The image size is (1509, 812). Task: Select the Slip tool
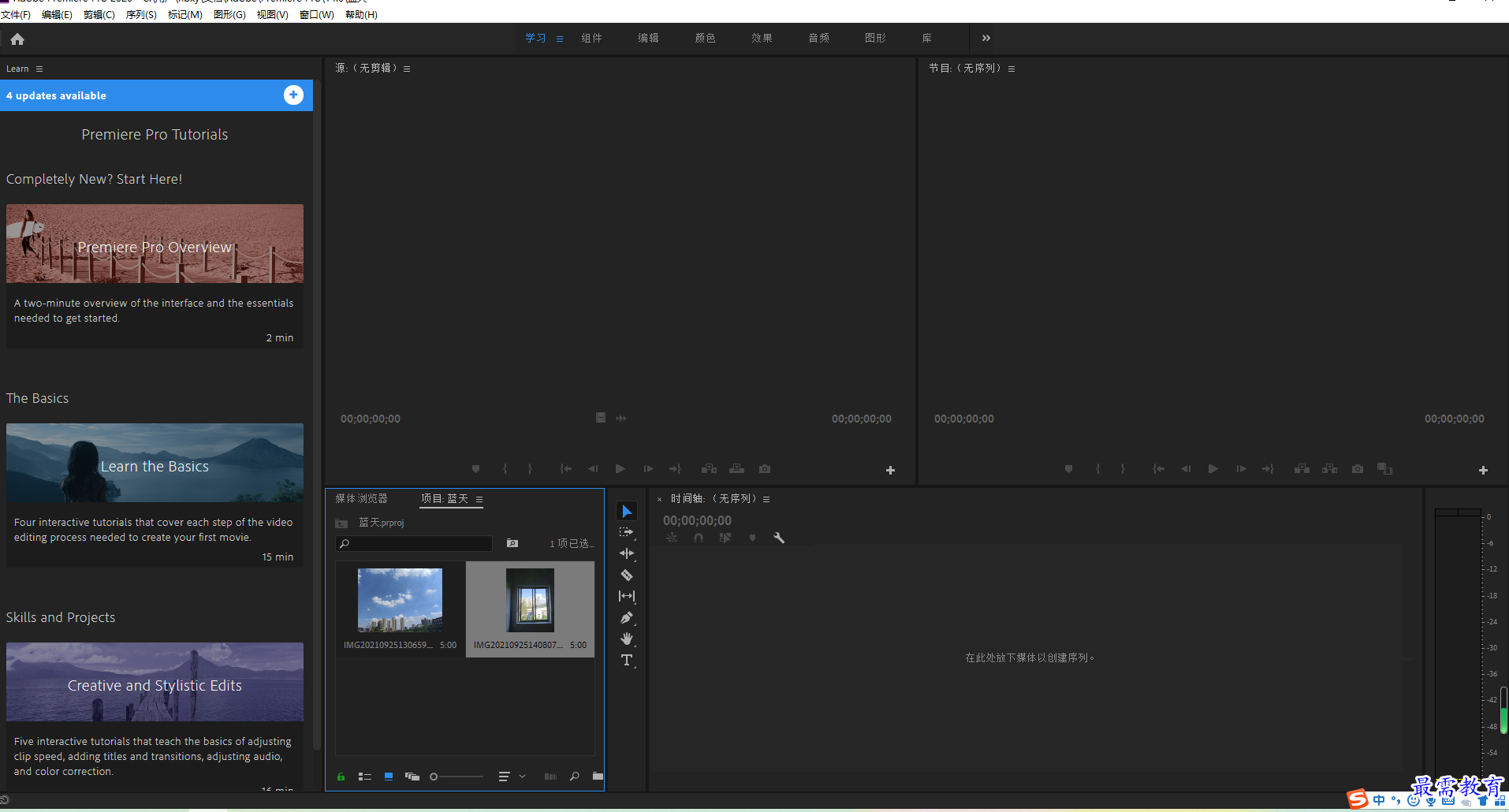tap(627, 597)
